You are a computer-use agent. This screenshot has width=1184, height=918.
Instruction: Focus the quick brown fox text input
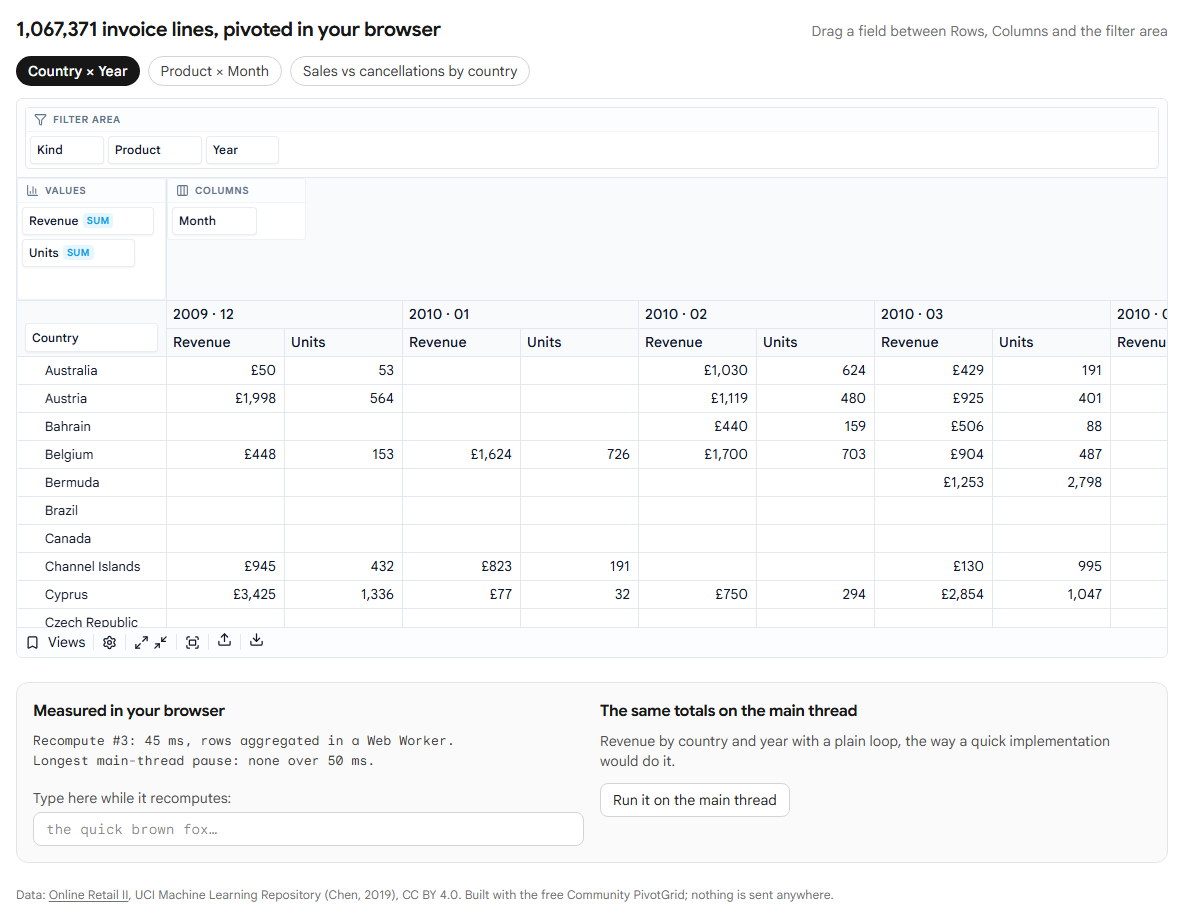point(308,829)
